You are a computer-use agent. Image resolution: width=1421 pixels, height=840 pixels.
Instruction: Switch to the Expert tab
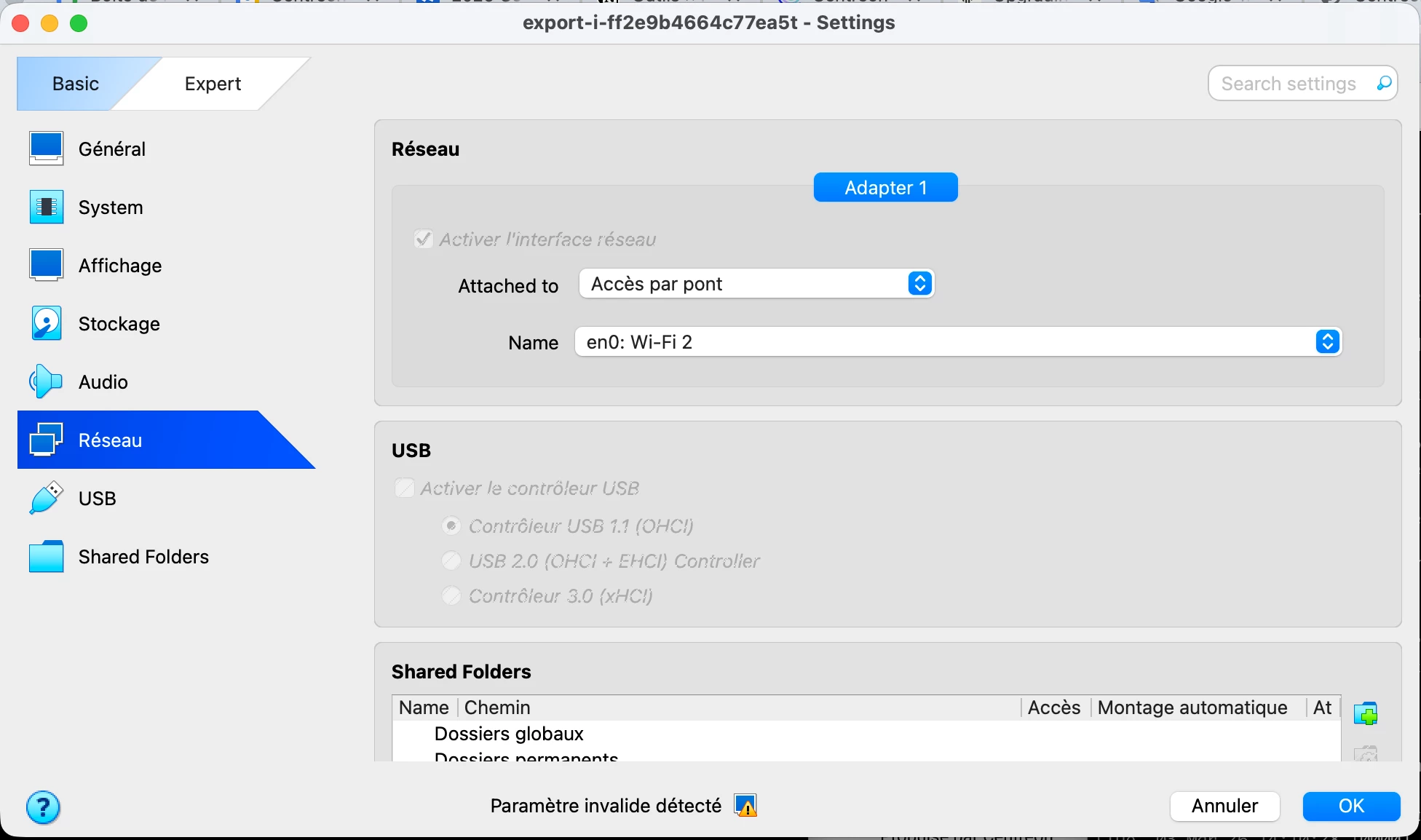click(x=213, y=84)
